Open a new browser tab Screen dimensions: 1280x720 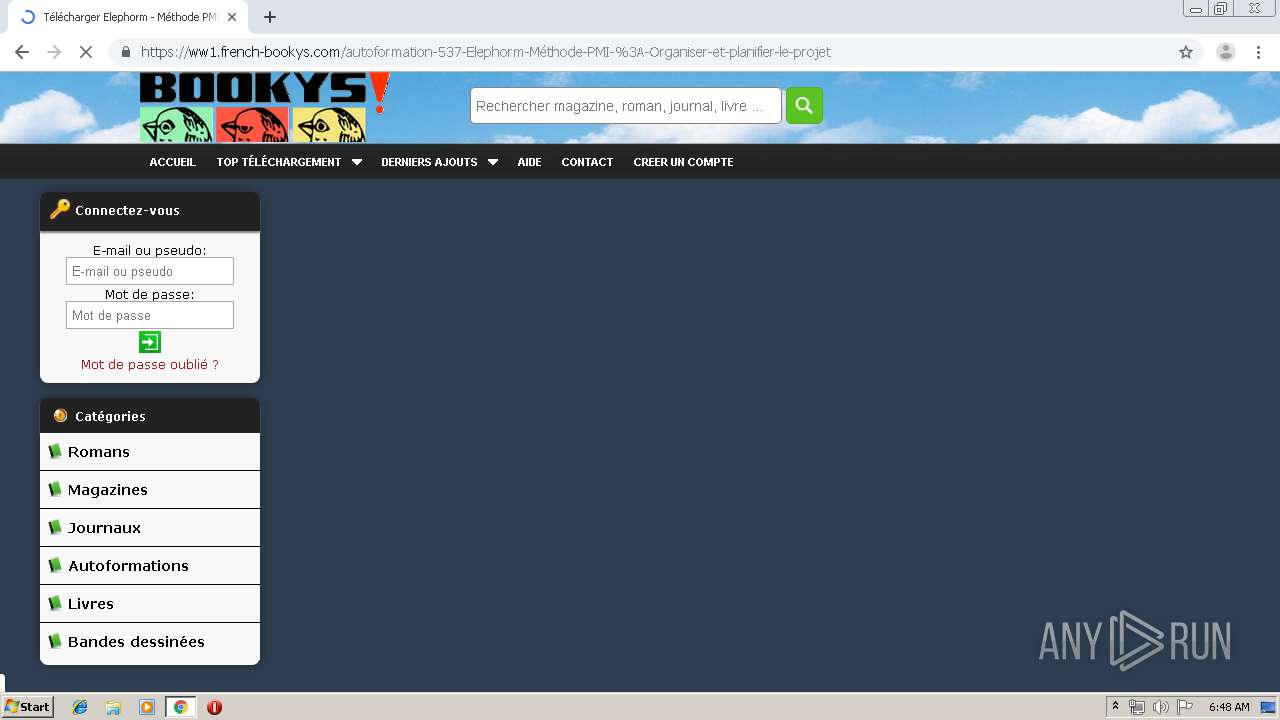(x=270, y=17)
